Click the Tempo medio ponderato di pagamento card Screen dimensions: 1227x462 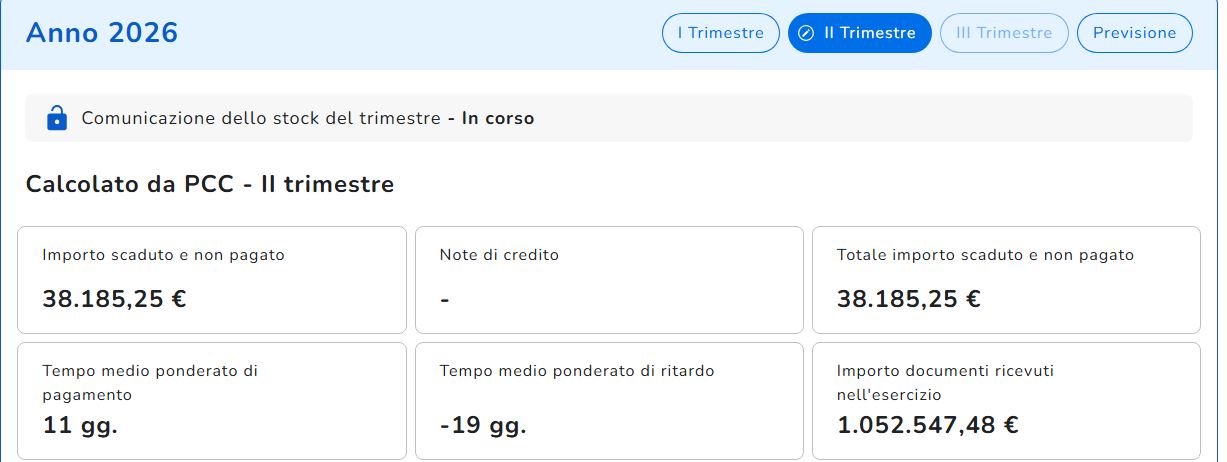click(x=212, y=401)
